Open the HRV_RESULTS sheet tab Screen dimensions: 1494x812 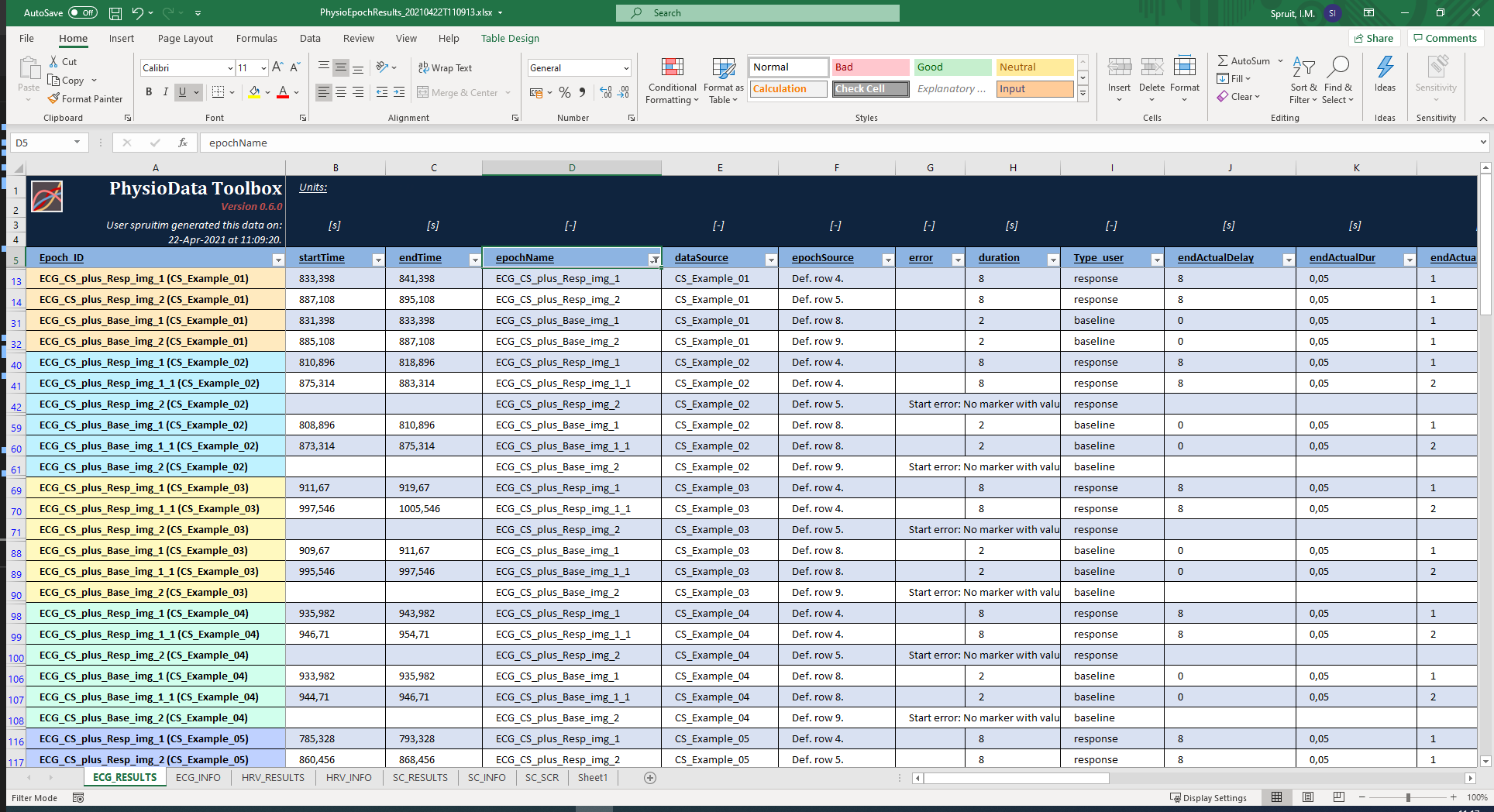tap(273, 777)
